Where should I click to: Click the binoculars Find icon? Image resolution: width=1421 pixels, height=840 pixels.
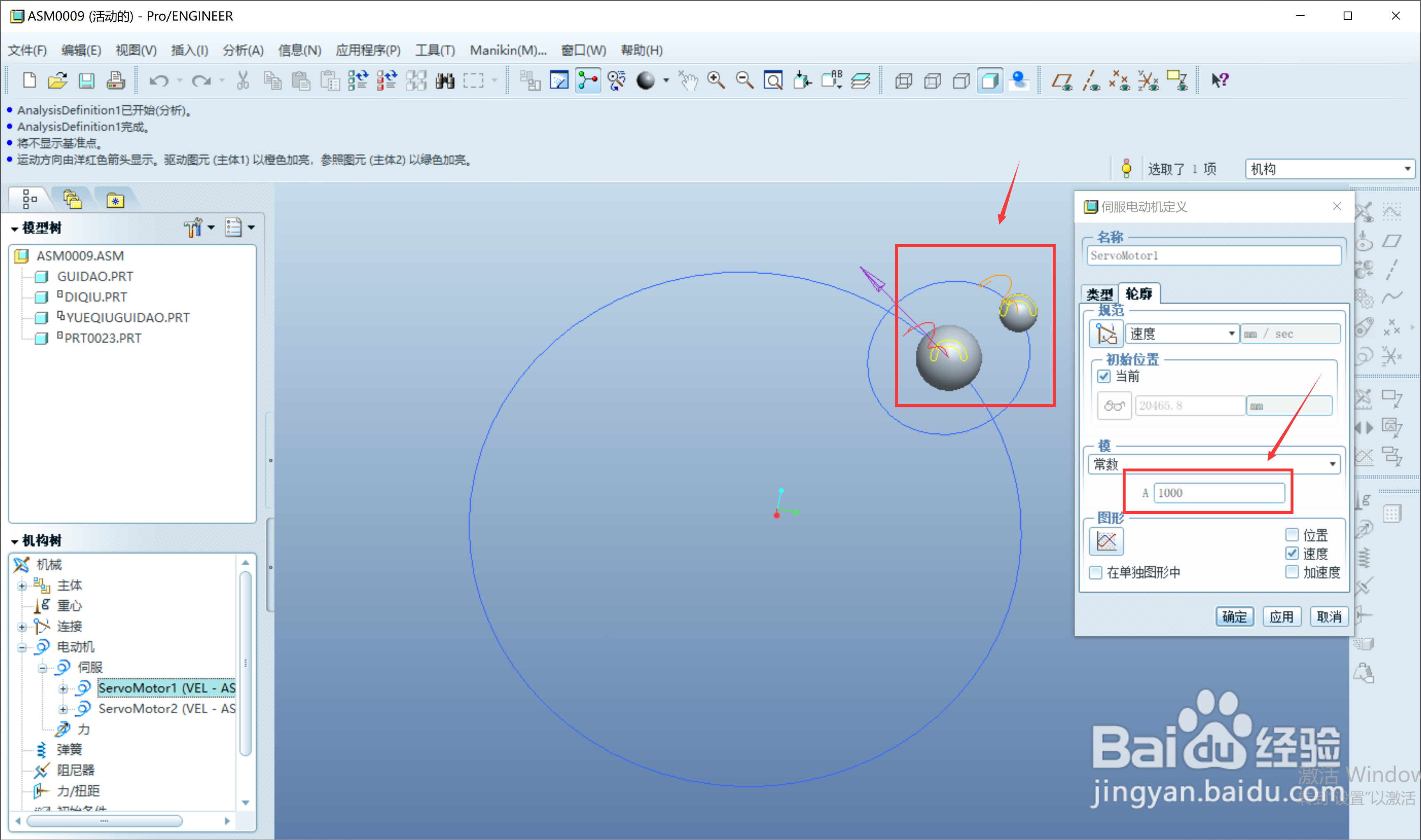coord(445,81)
